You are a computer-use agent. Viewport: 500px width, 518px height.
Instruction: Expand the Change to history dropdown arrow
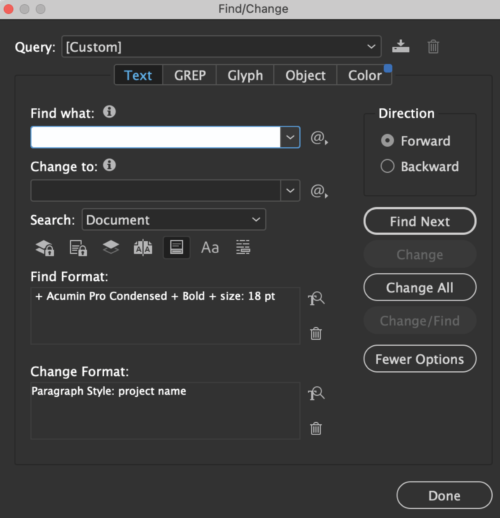tap(290, 191)
